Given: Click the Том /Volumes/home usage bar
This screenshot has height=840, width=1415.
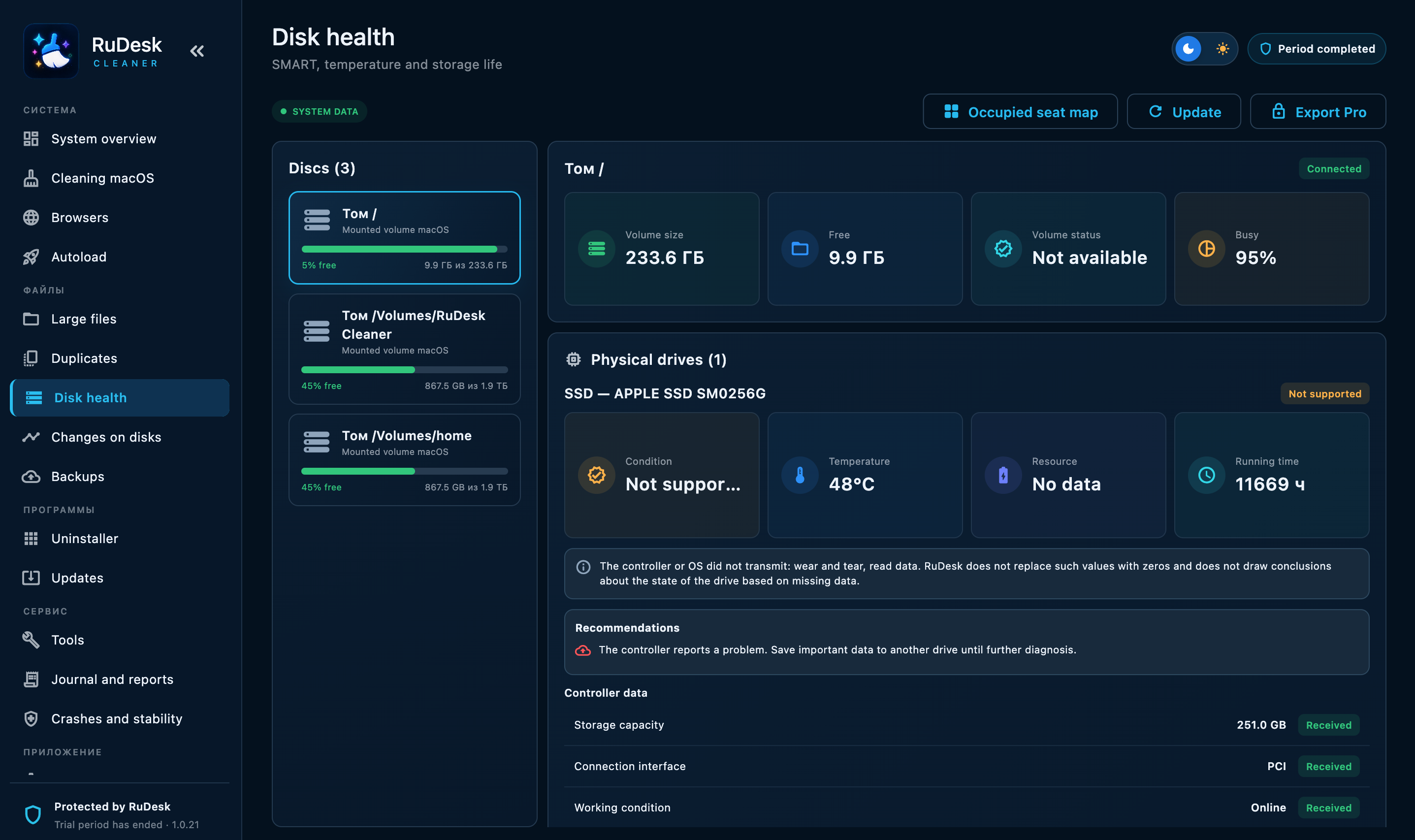Looking at the screenshot, I should (404, 471).
